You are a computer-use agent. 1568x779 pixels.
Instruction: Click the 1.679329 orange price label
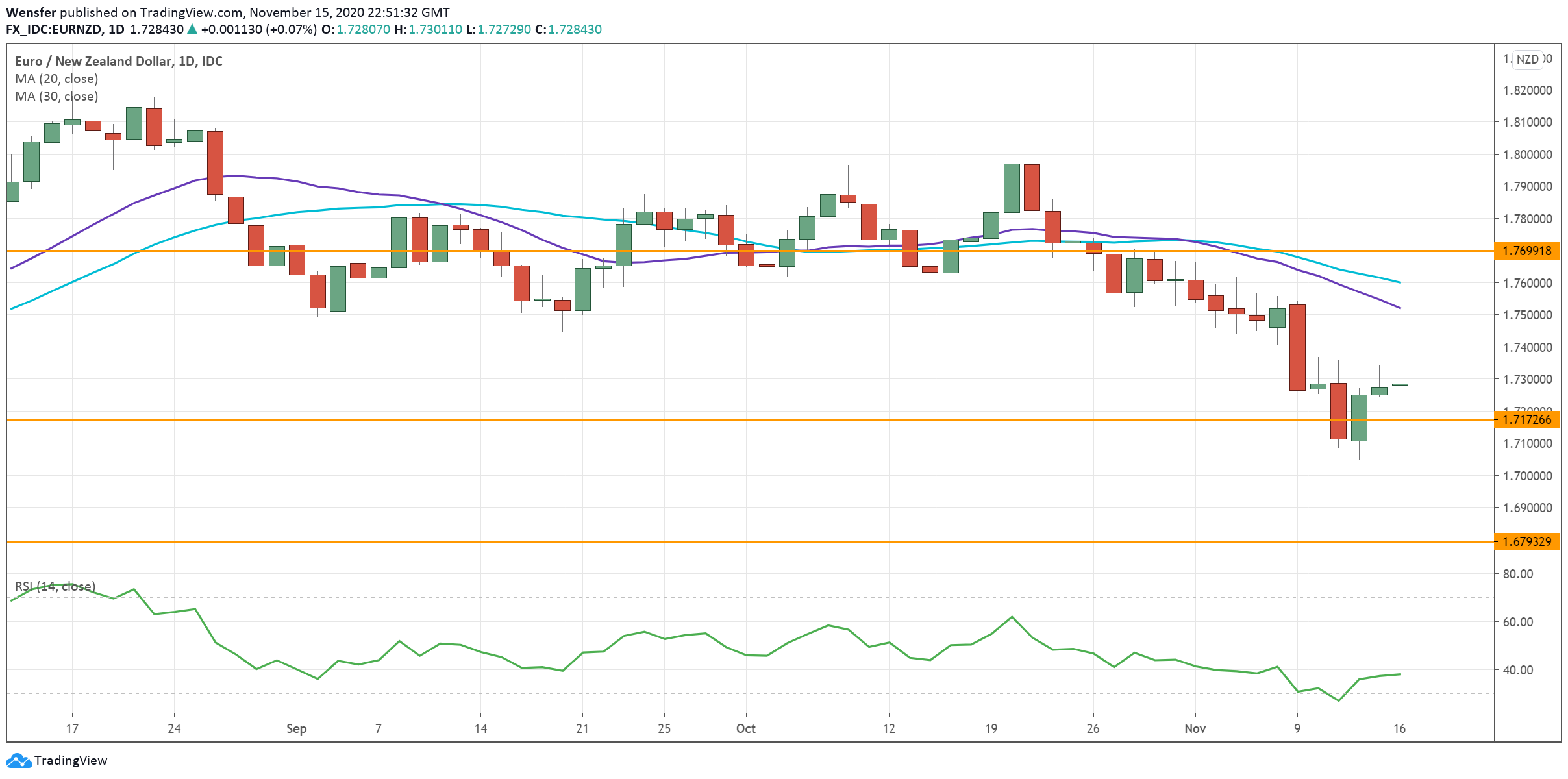tap(1526, 541)
